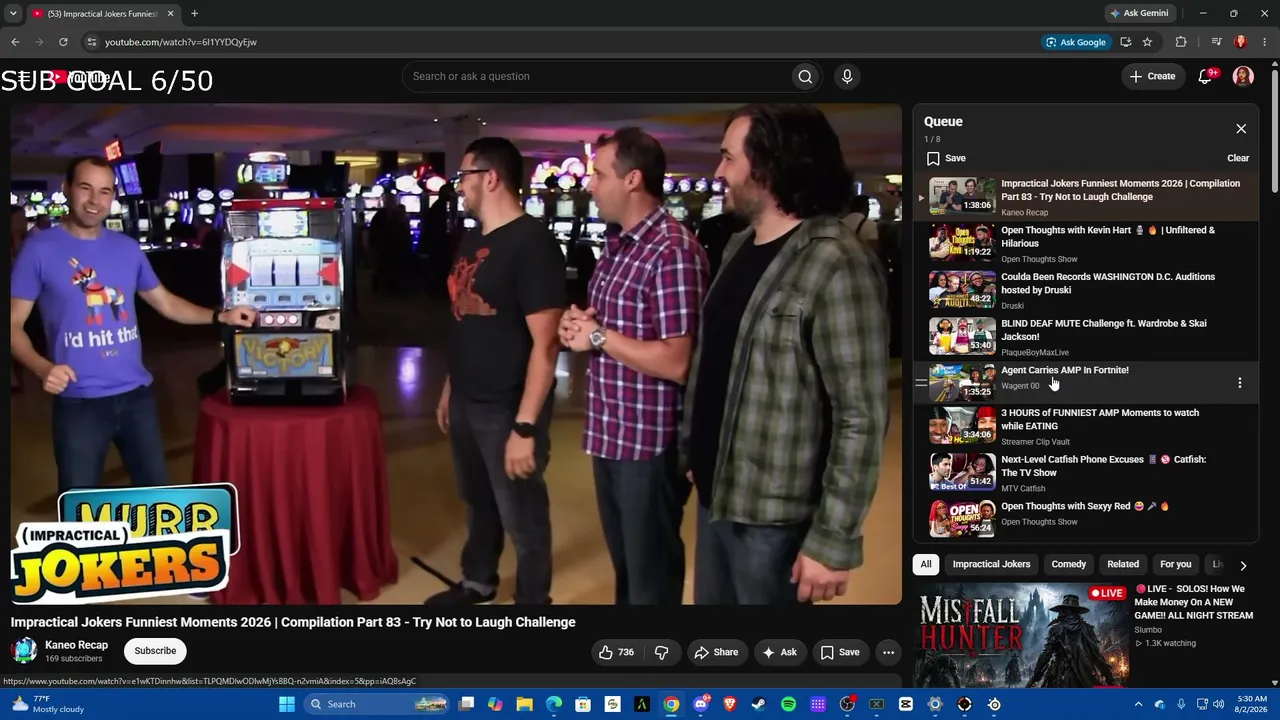The width and height of the screenshot is (1280, 720).
Task: Play Open Thoughts with Kevin Hart from queue
Action: [1086, 243]
